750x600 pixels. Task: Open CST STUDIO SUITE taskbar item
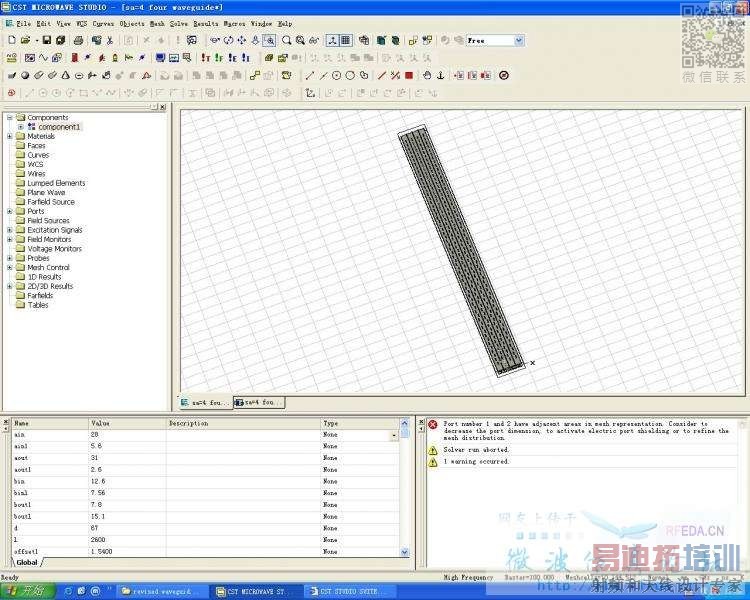(x=350, y=591)
